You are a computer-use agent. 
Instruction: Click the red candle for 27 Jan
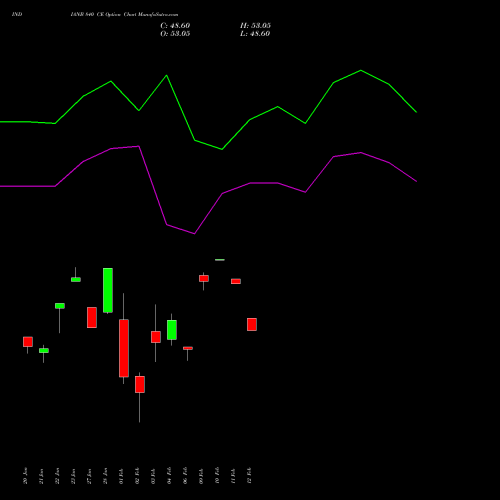point(92,317)
